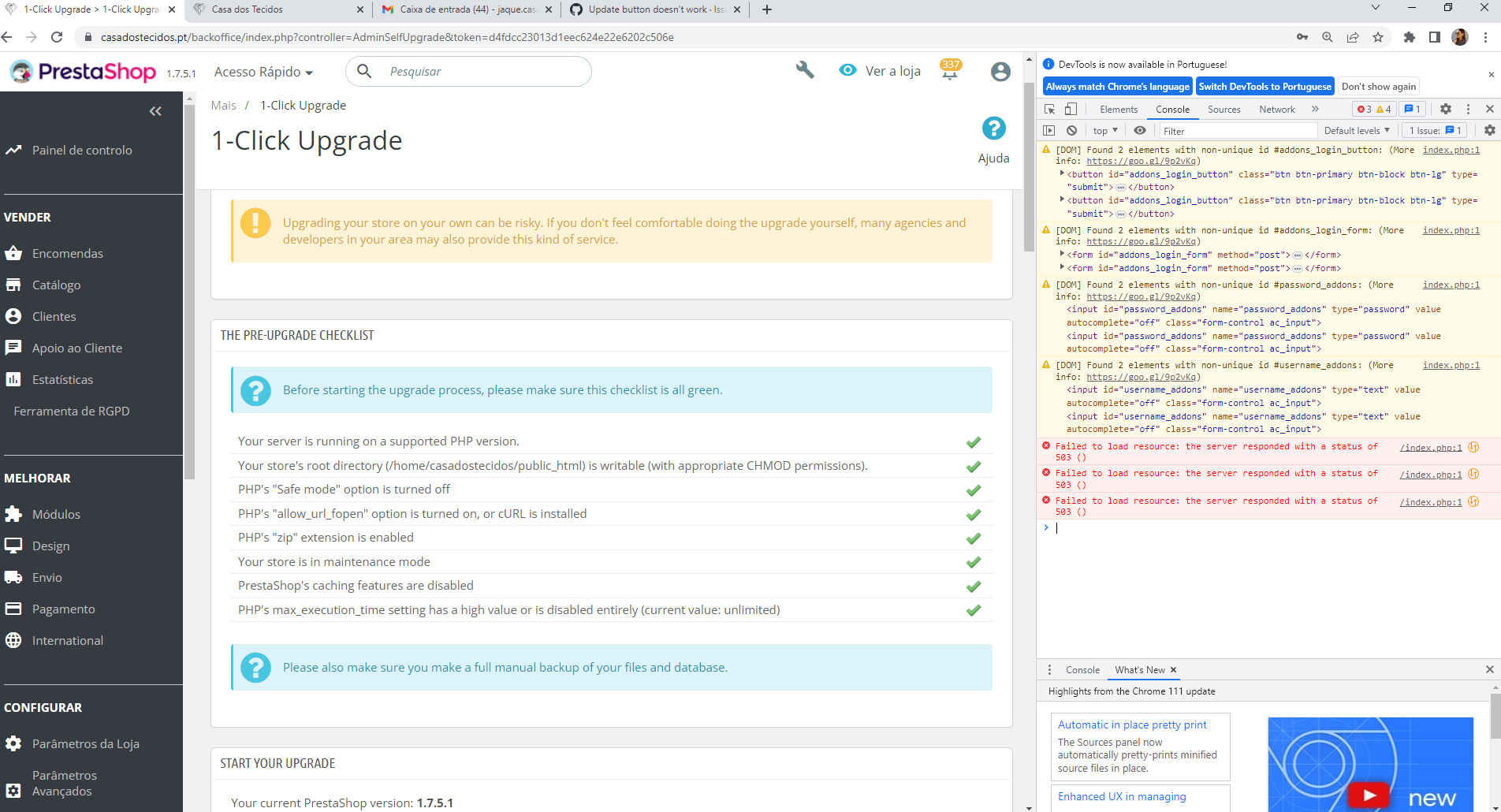Image resolution: width=1501 pixels, height=812 pixels.
Task: Expand first addons_login_button element node
Action: coord(1062,174)
